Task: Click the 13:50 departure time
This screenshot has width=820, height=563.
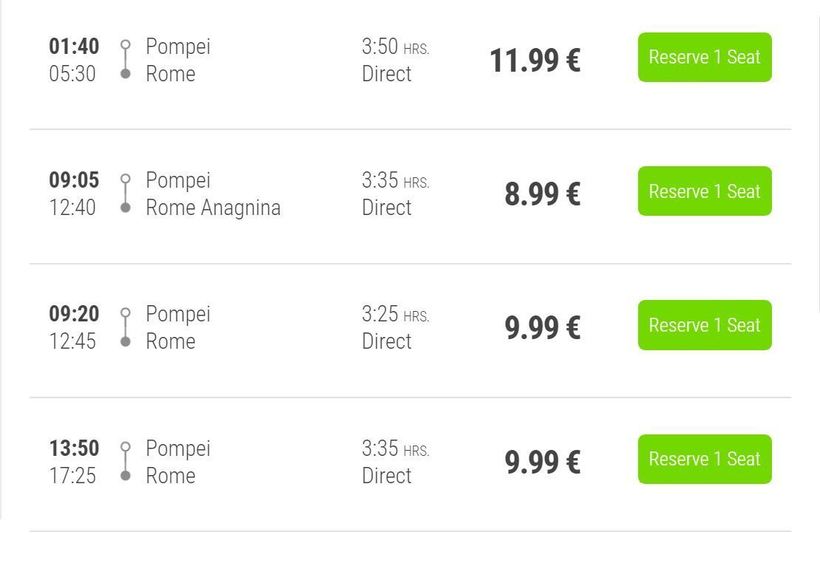Action: (74, 448)
